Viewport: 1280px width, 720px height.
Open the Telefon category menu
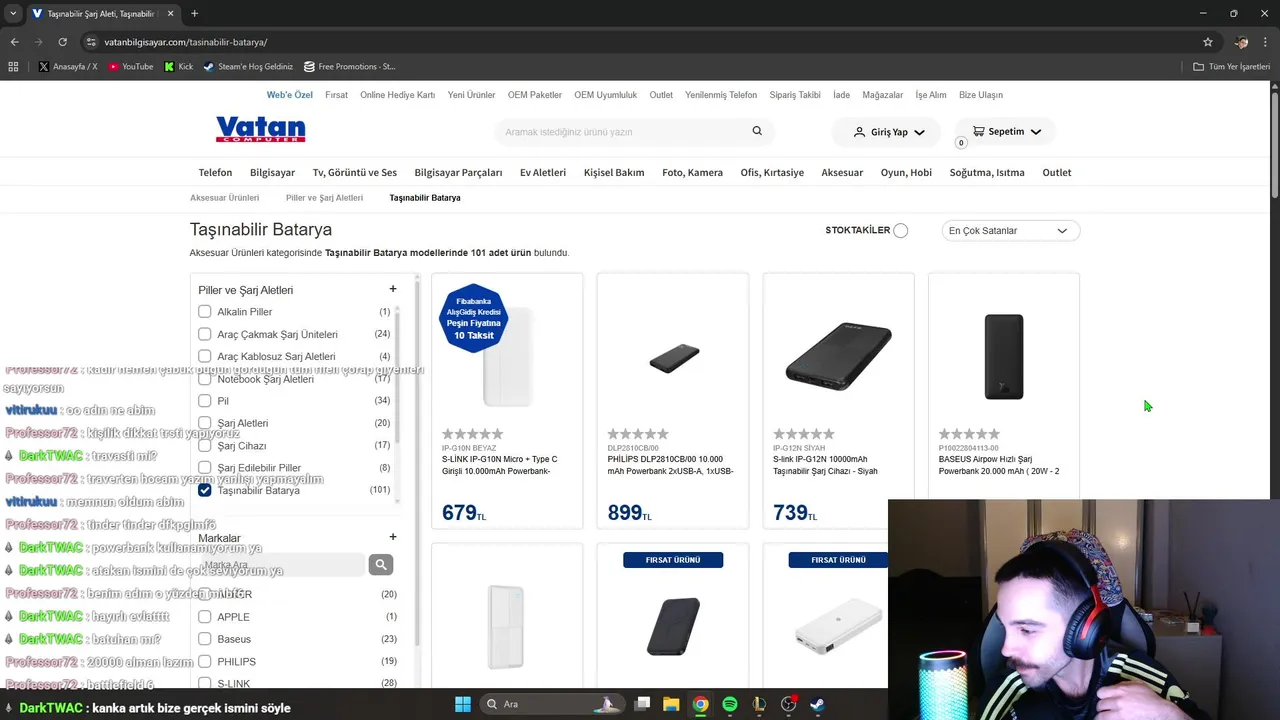pos(215,172)
